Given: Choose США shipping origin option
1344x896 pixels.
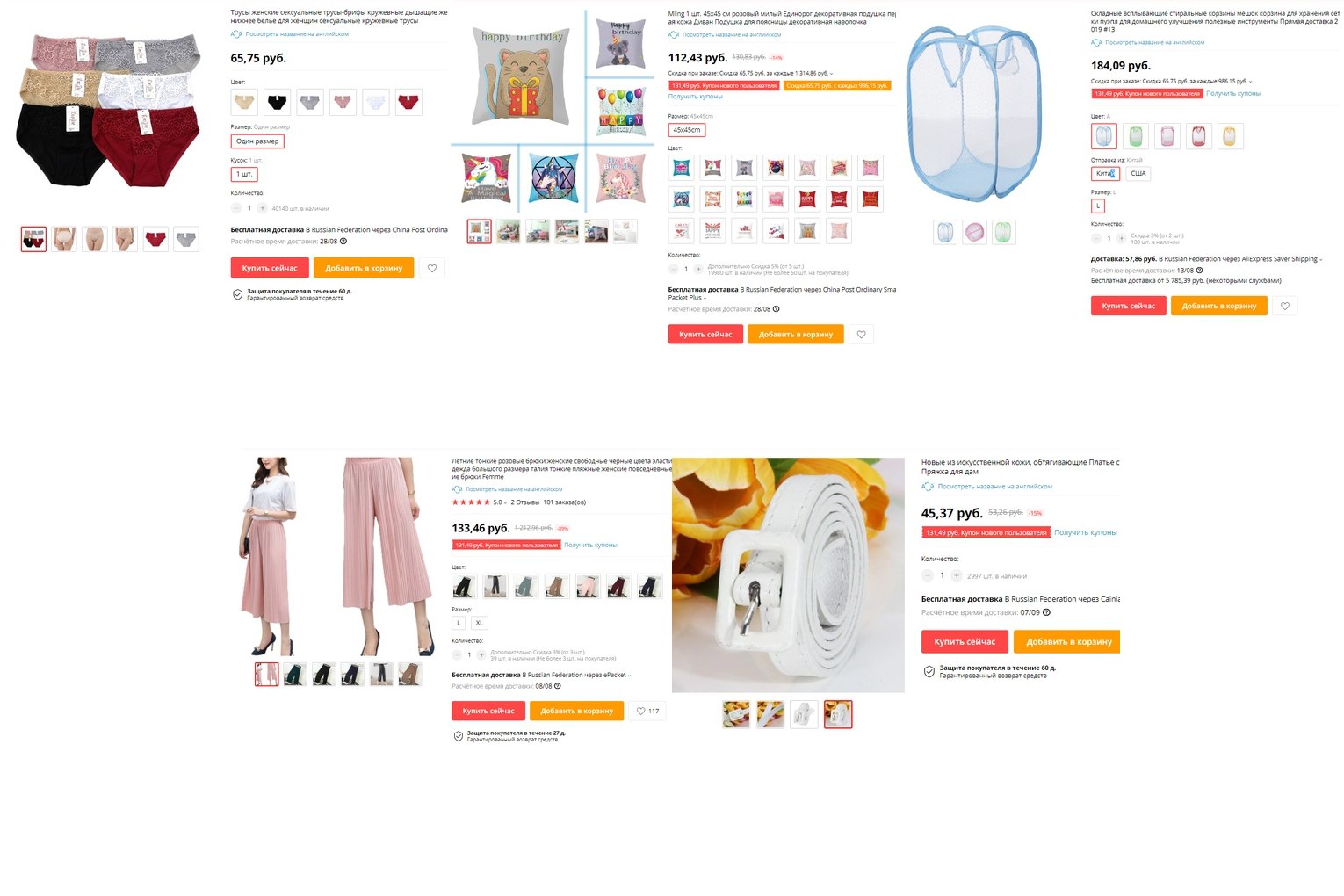Looking at the screenshot, I should pos(1138,173).
